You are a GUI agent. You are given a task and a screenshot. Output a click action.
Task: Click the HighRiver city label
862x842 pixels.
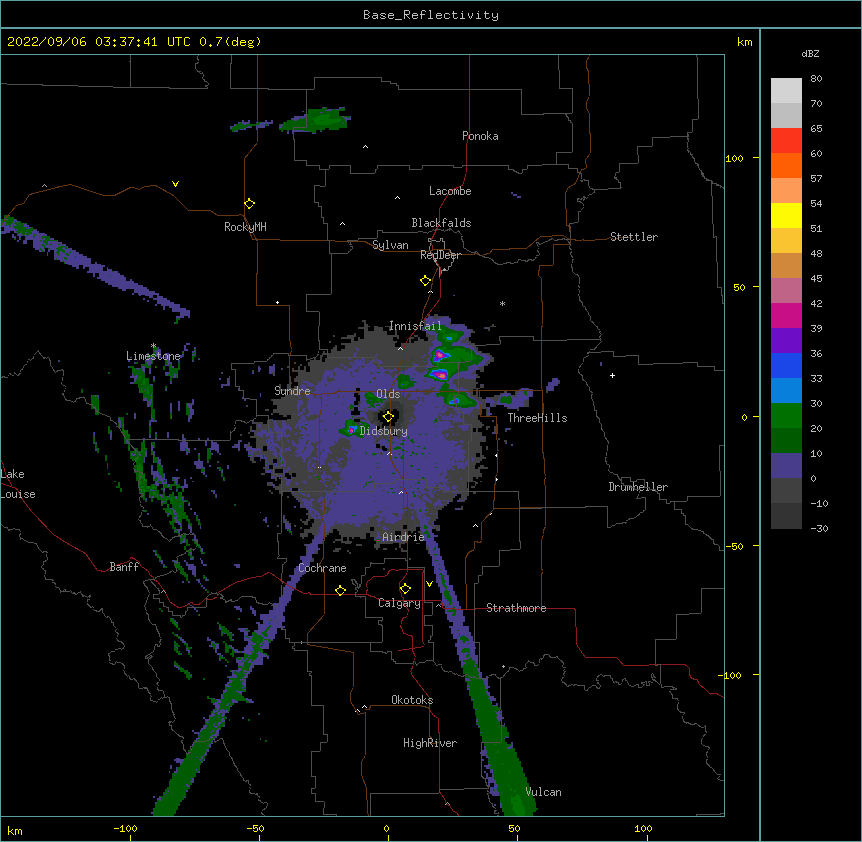430,743
